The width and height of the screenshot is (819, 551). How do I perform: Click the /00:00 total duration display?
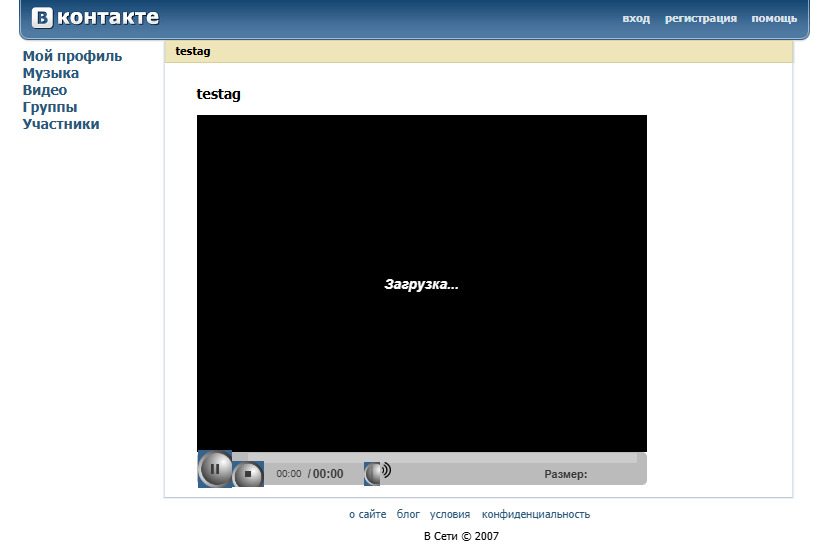click(x=325, y=474)
